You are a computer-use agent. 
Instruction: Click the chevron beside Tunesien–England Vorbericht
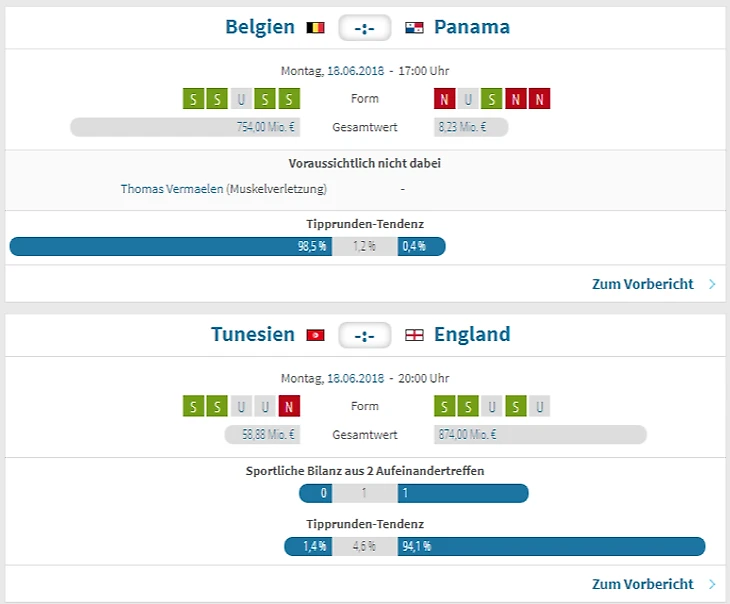click(x=712, y=584)
